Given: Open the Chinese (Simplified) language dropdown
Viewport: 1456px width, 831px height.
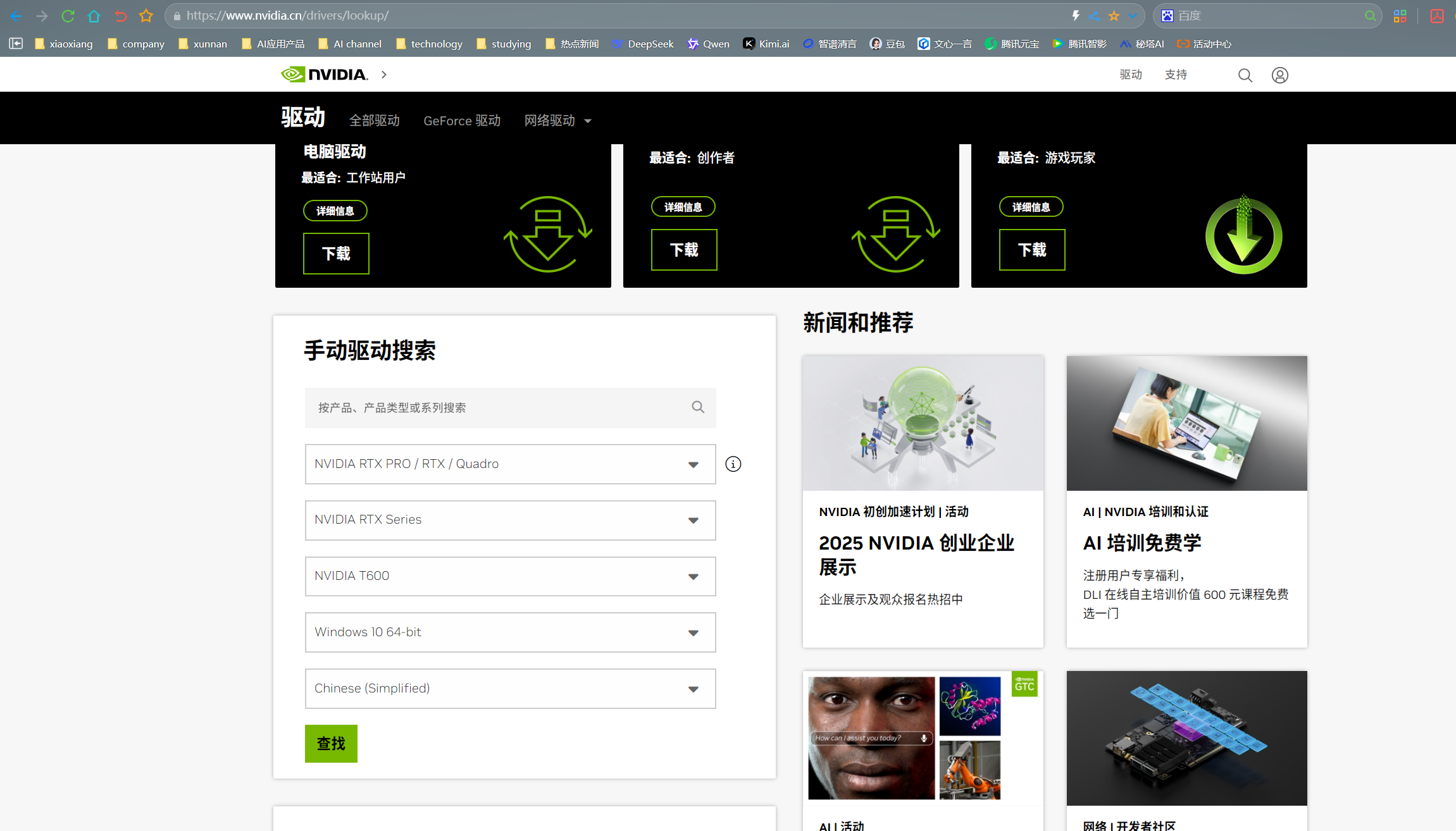Looking at the screenshot, I should [x=510, y=689].
